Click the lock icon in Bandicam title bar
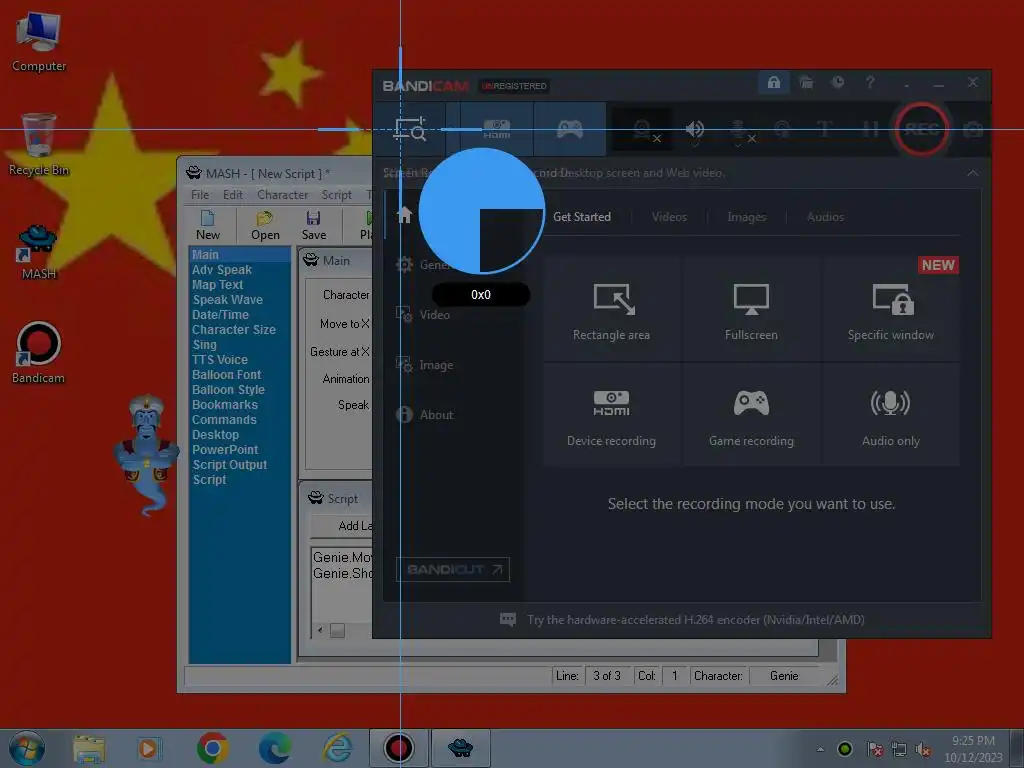Image resolution: width=1024 pixels, height=768 pixels. pos(773,82)
